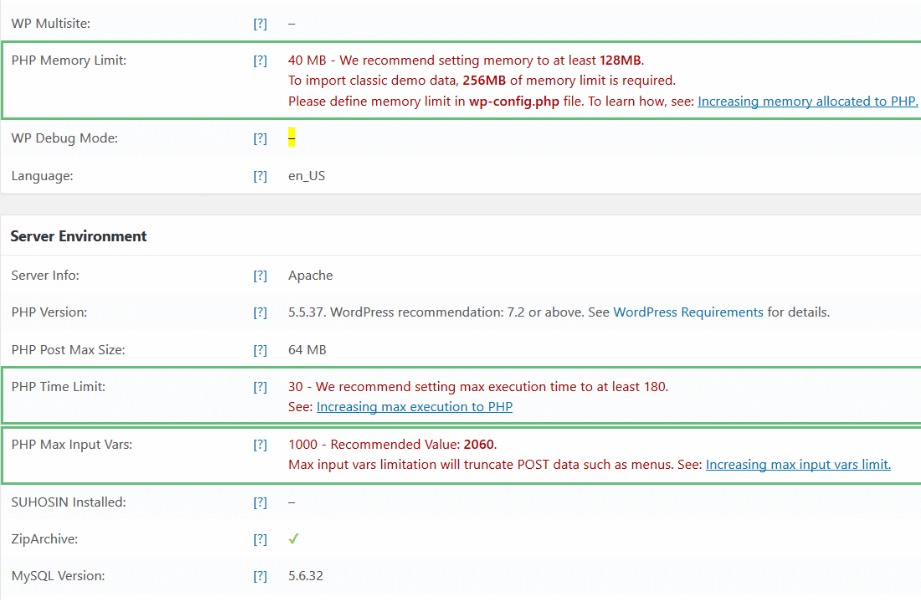Click the PHP Max Input Vars help icon
The width and height of the screenshot is (921, 600).
260,445
